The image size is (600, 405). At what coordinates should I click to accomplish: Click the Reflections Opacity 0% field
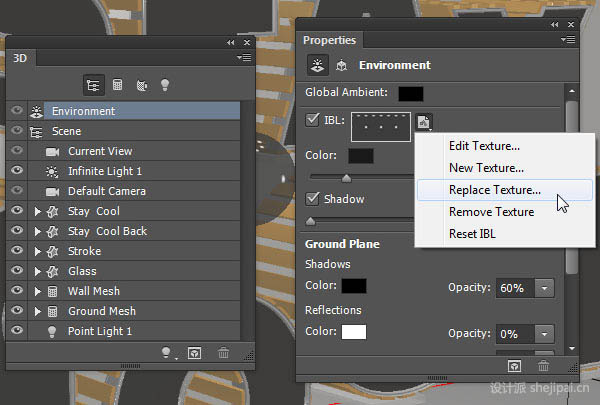(x=515, y=334)
